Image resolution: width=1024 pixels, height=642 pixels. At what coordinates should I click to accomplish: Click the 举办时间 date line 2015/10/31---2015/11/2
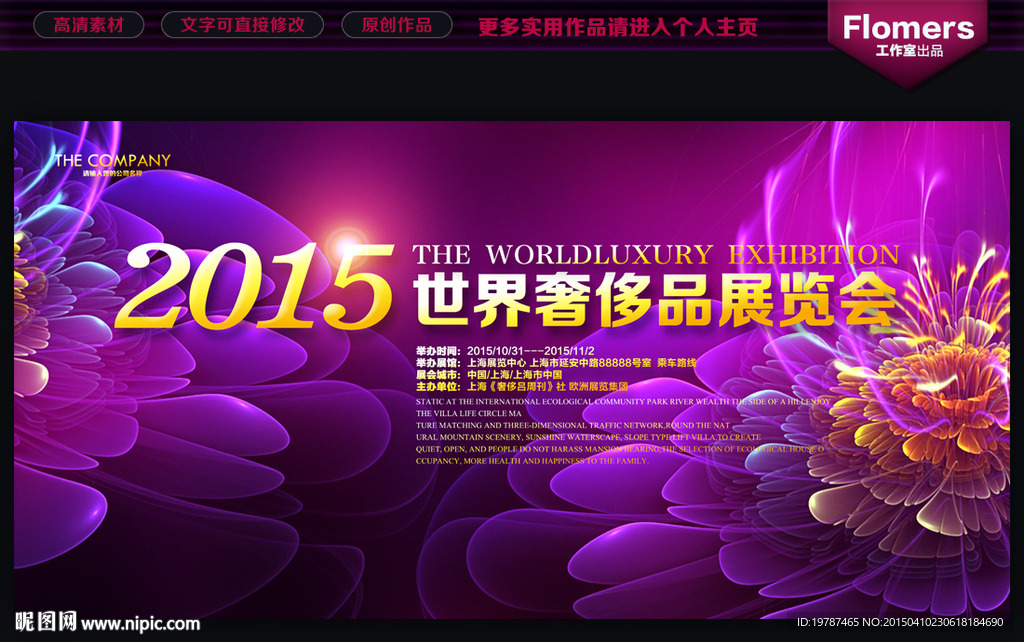pyautogui.click(x=505, y=351)
